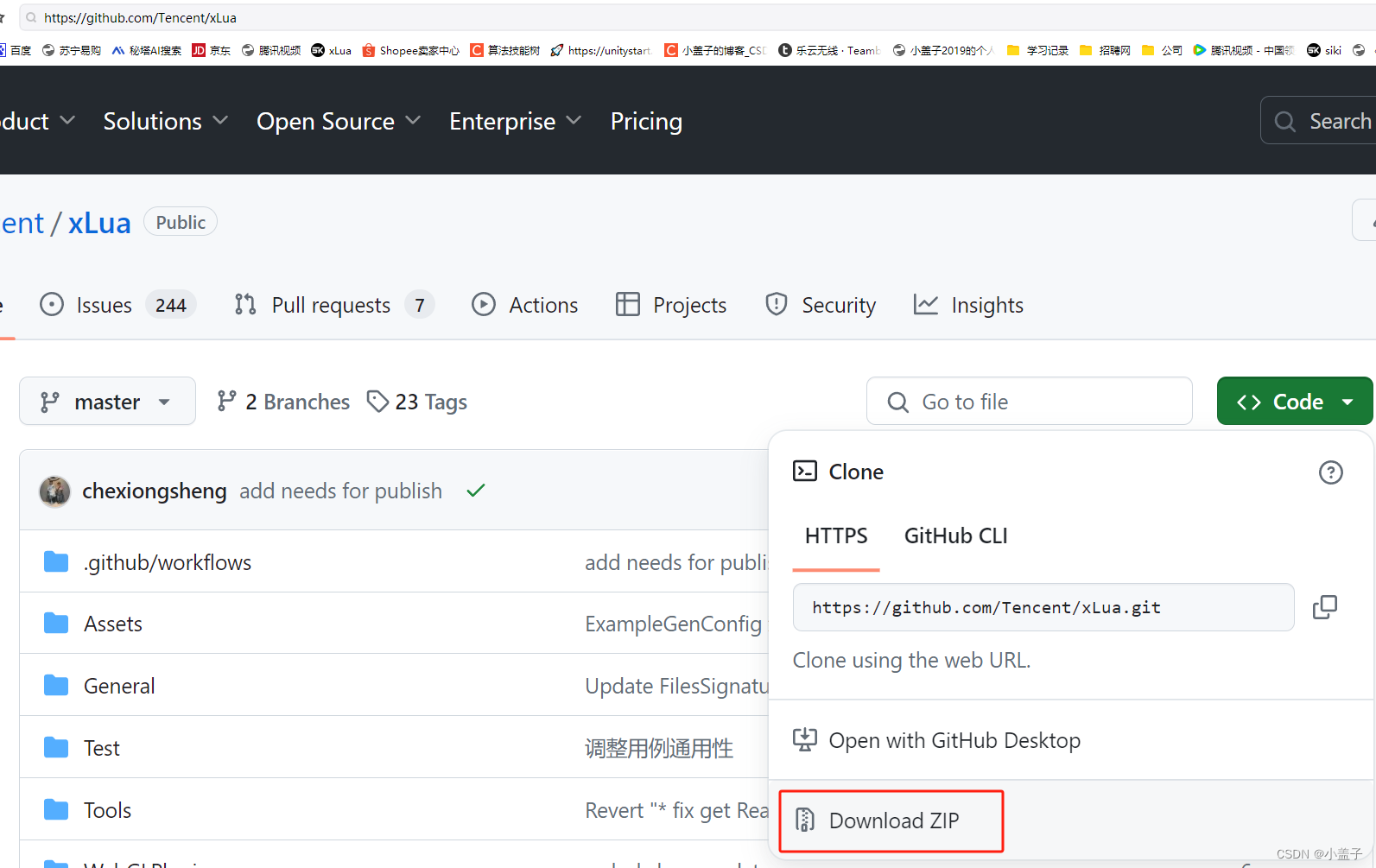Click Open with GitHub Desktop

tap(937, 740)
